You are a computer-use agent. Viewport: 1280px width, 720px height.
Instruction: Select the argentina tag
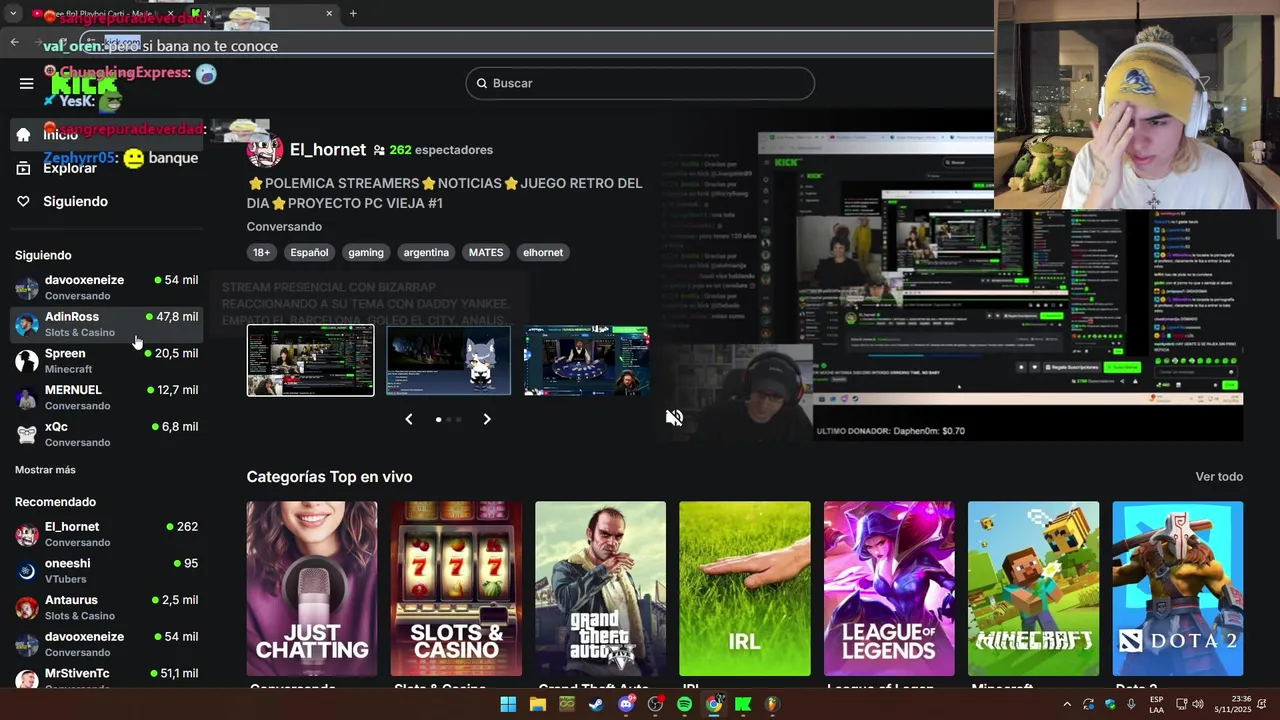click(426, 252)
